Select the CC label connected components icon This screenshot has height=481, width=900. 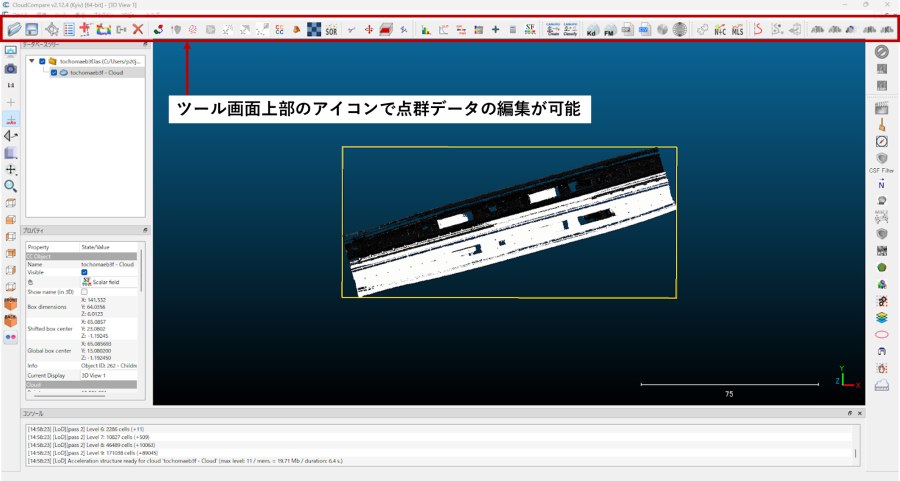280,29
